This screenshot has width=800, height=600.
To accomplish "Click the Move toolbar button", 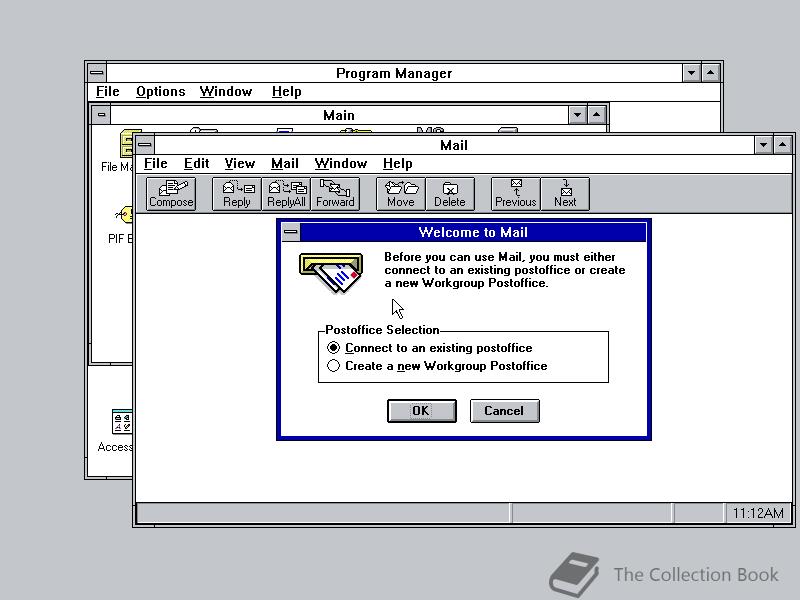I will (x=401, y=194).
